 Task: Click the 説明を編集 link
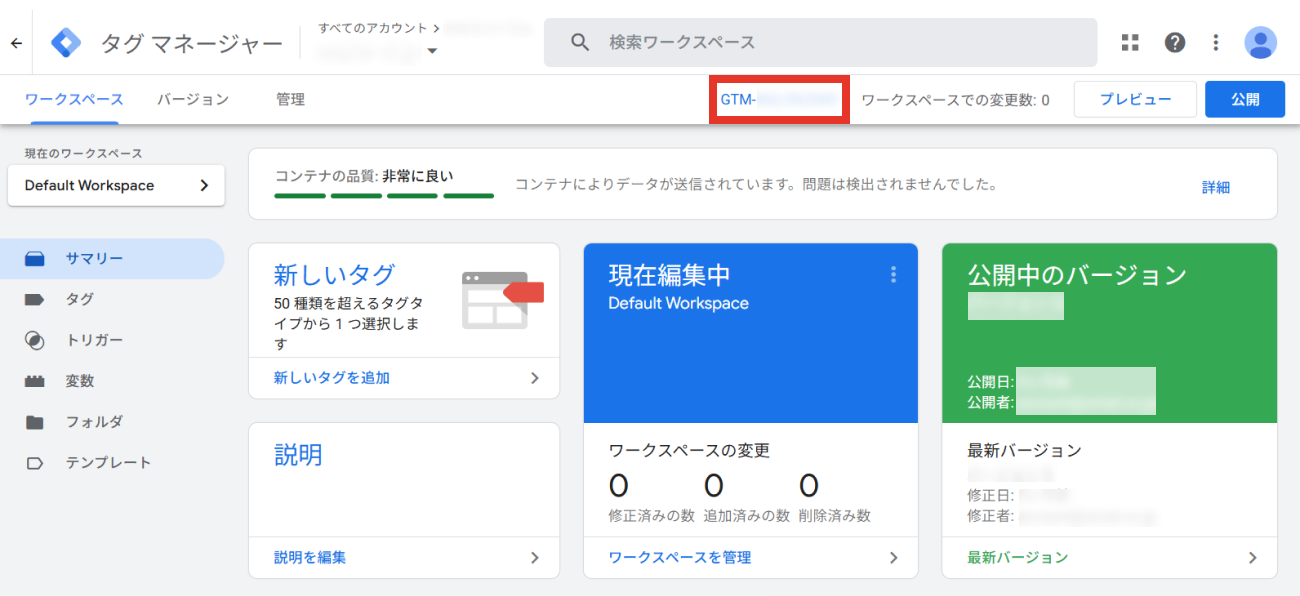coord(310,558)
